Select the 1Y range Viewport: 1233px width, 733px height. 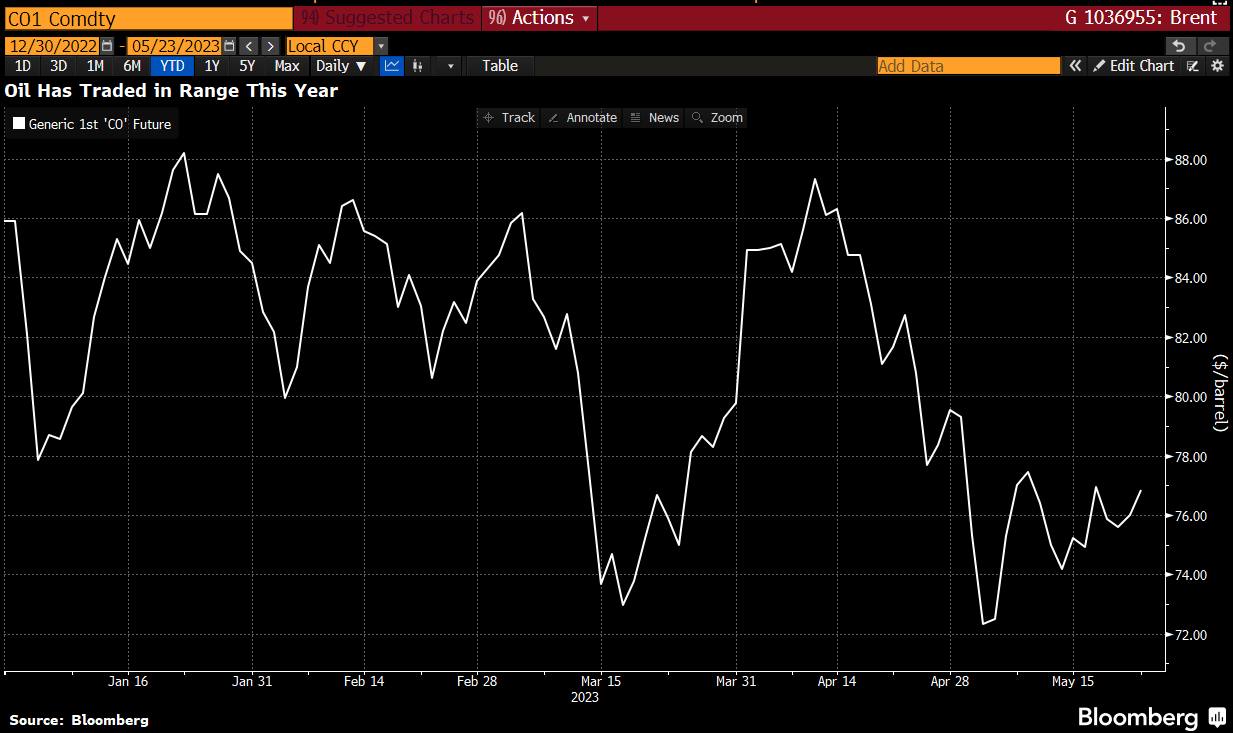point(211,66)
